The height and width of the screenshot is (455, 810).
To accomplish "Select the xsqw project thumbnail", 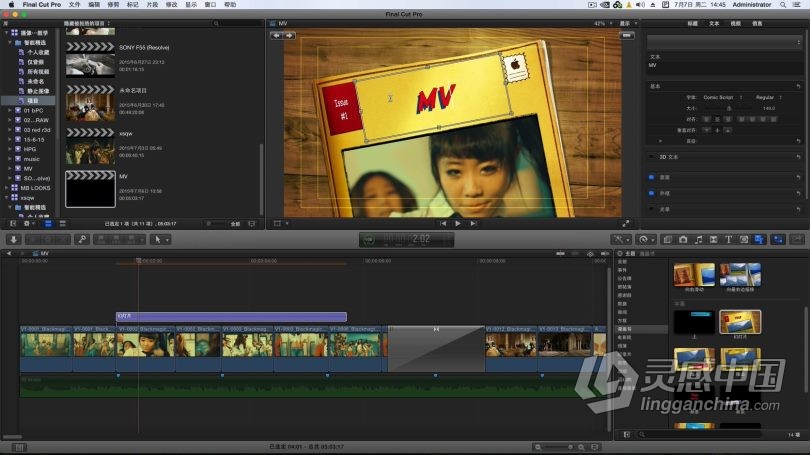I will click(90, 147).
